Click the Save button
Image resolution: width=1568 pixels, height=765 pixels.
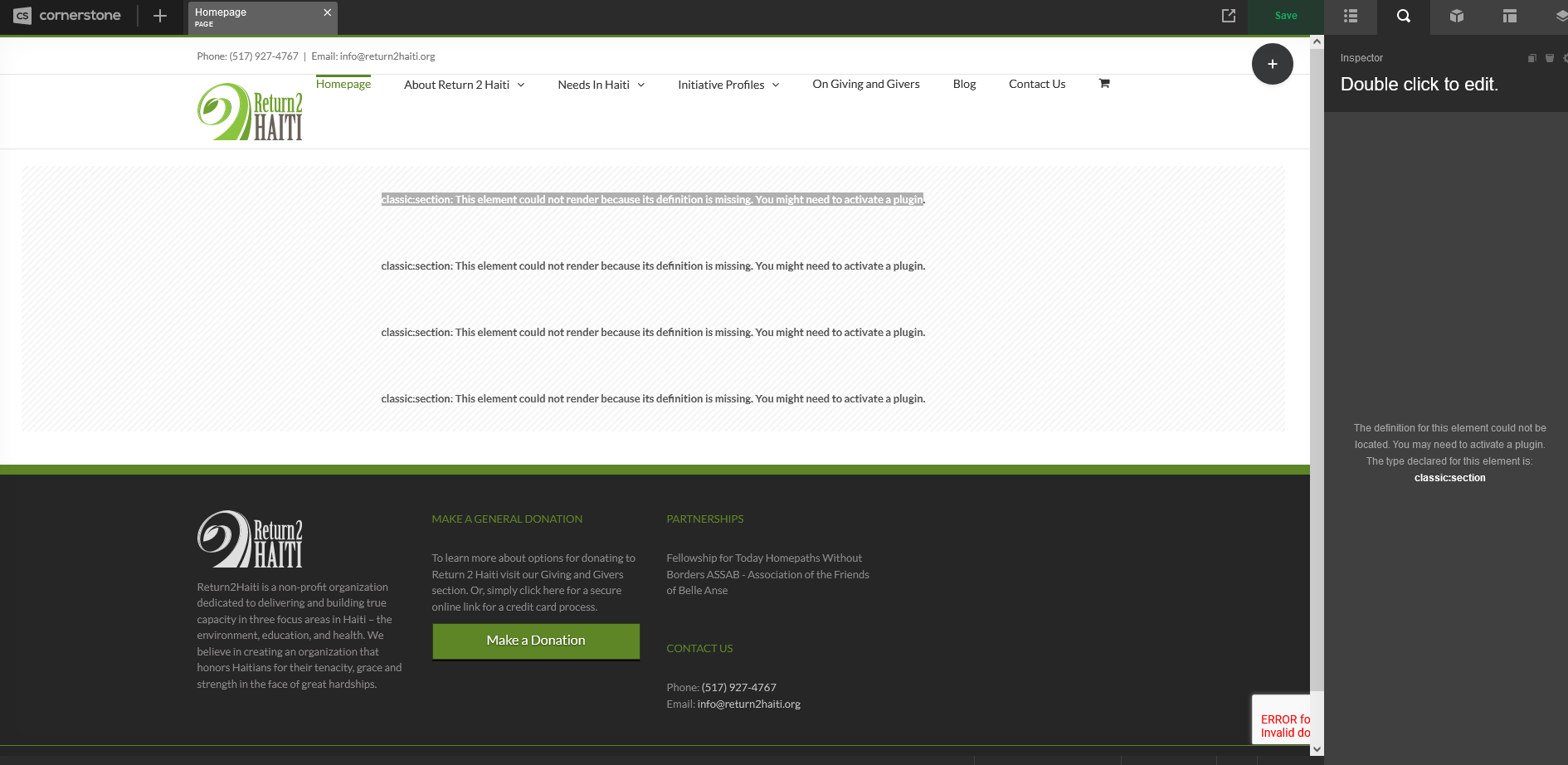(1285, 16)
